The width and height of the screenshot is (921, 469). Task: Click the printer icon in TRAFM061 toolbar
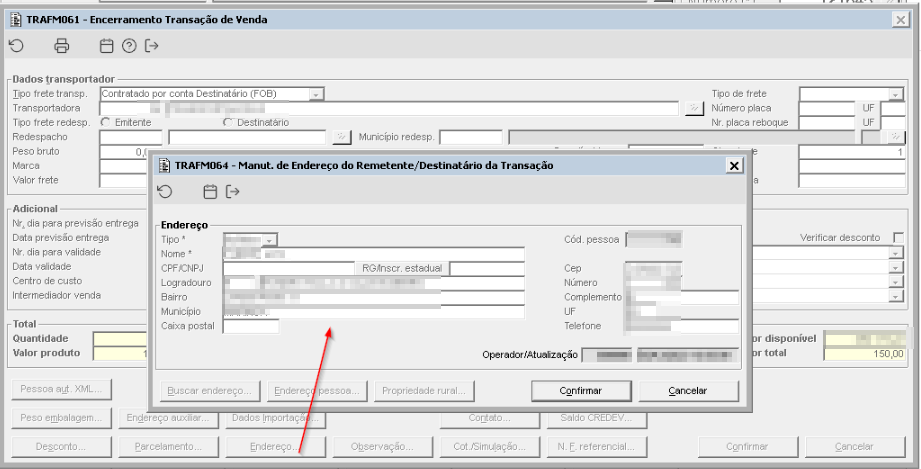(62, 45)
